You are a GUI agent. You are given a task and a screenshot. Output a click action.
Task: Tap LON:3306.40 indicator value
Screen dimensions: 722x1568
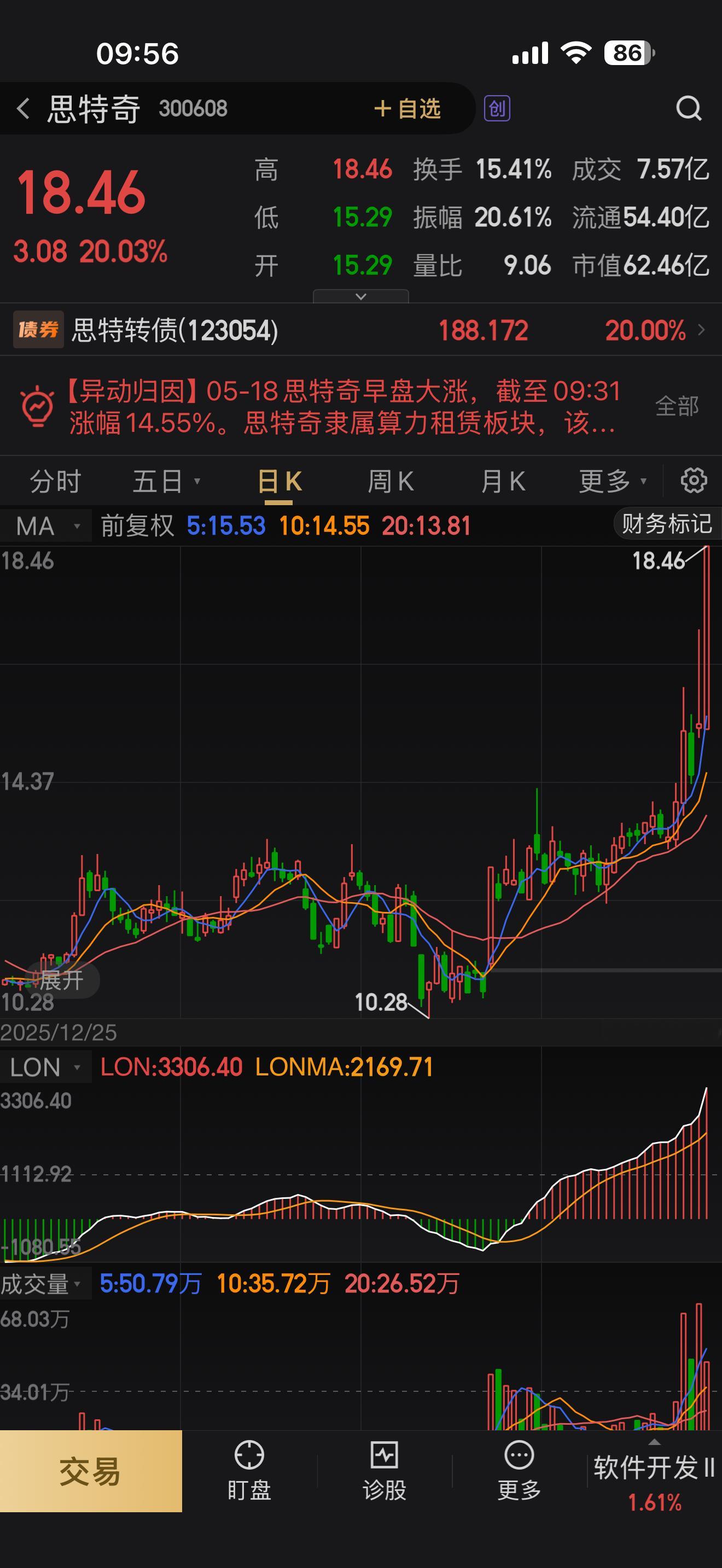coord(172,1067)
